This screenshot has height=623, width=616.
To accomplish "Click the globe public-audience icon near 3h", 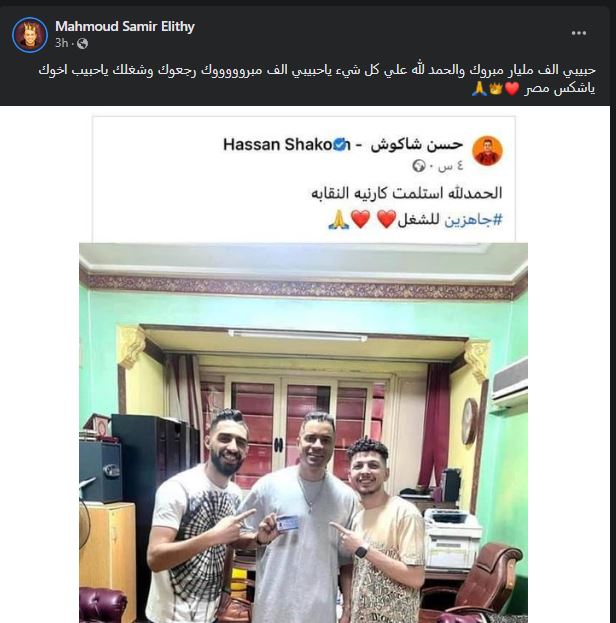I will point(82,43).
